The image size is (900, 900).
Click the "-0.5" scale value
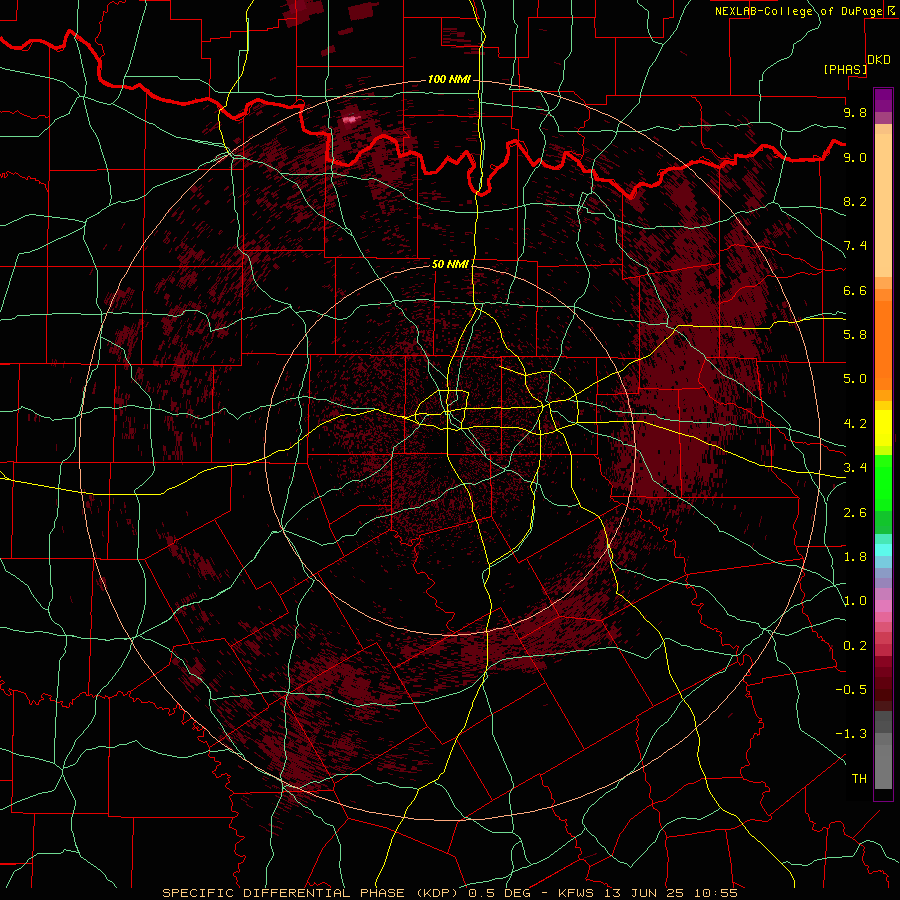click(852, 689)
